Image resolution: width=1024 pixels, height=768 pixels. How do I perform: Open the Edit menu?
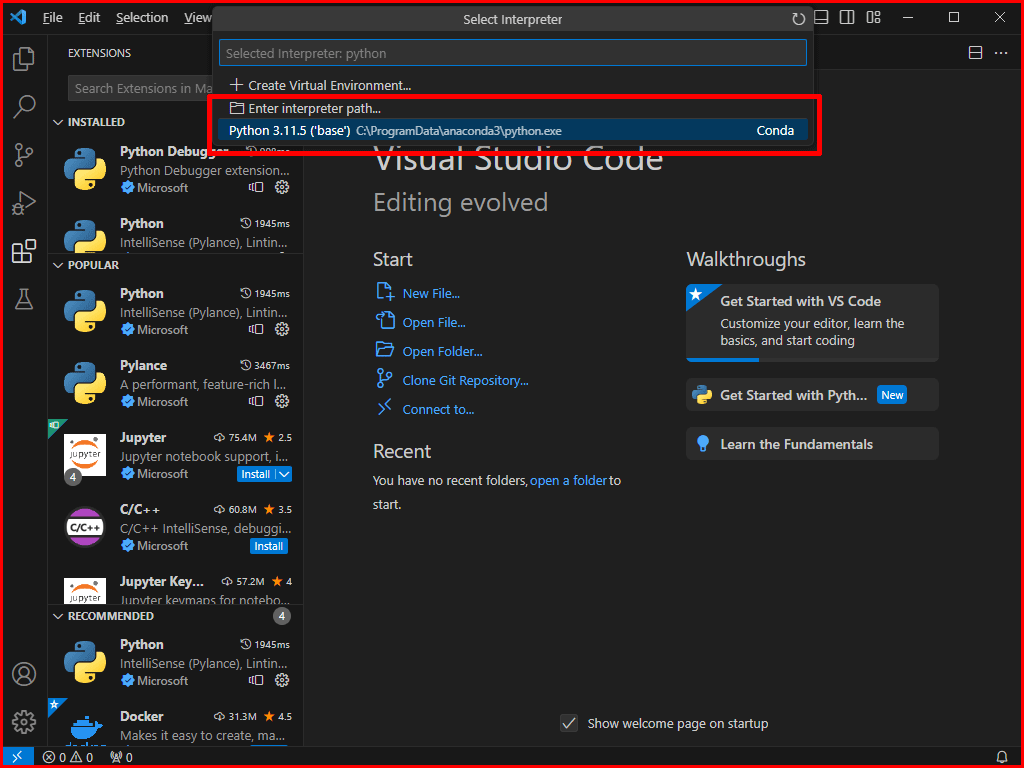[x=89, y=18]
